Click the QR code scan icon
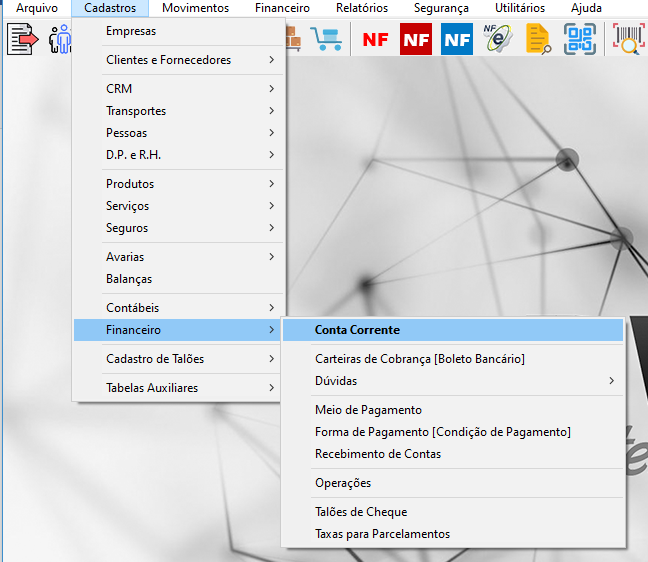 pyautogui.click(x=580, y=39)
